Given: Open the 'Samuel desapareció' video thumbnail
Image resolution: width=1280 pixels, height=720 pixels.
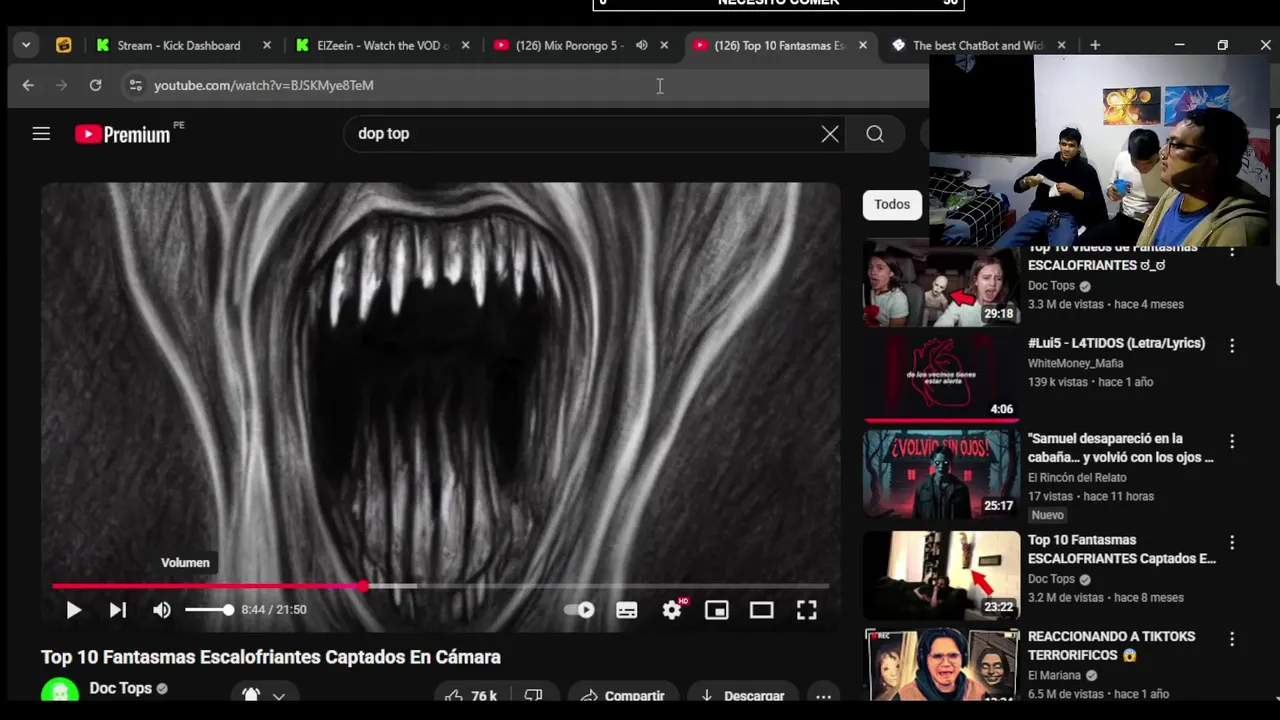Looking at the screenshot, I should pyautogui.click(x=941, y=474).
